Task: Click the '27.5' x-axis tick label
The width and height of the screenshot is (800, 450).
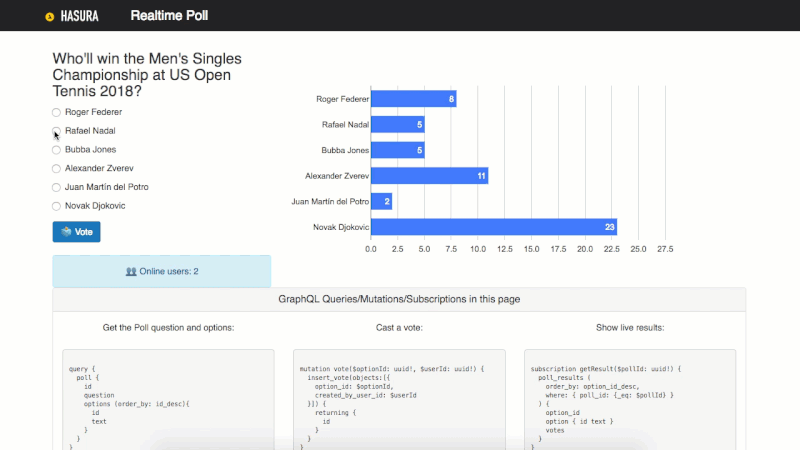Action: pos(665,249)
